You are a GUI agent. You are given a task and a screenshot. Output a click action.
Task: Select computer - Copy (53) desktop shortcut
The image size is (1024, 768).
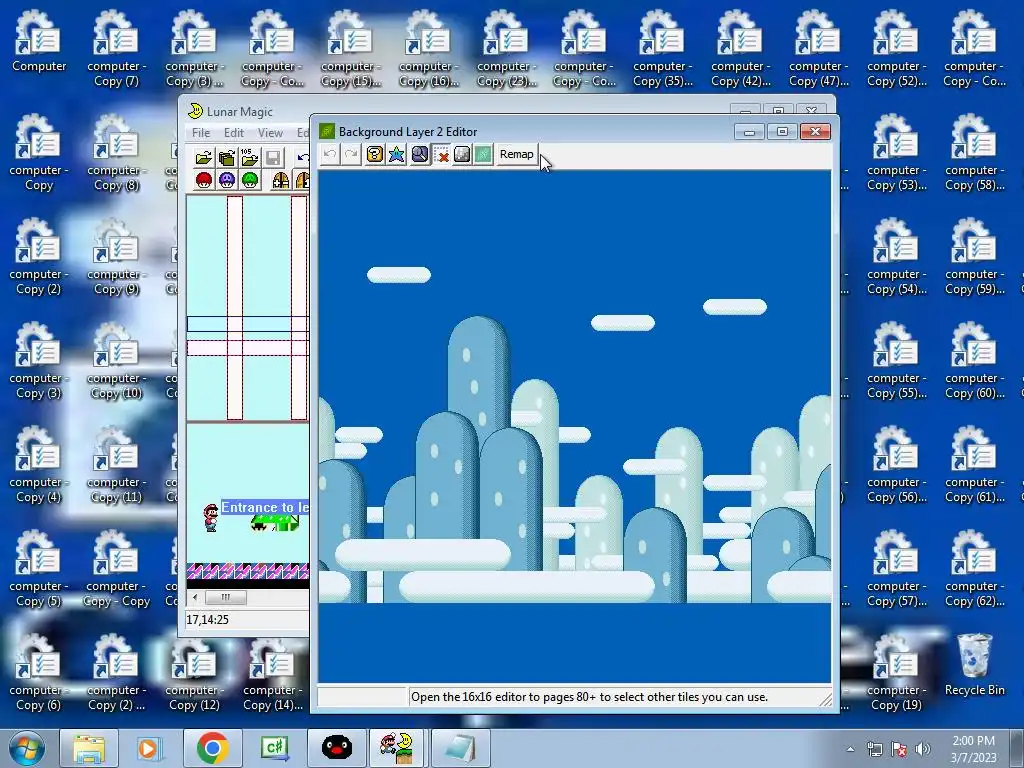pos(896,153)
